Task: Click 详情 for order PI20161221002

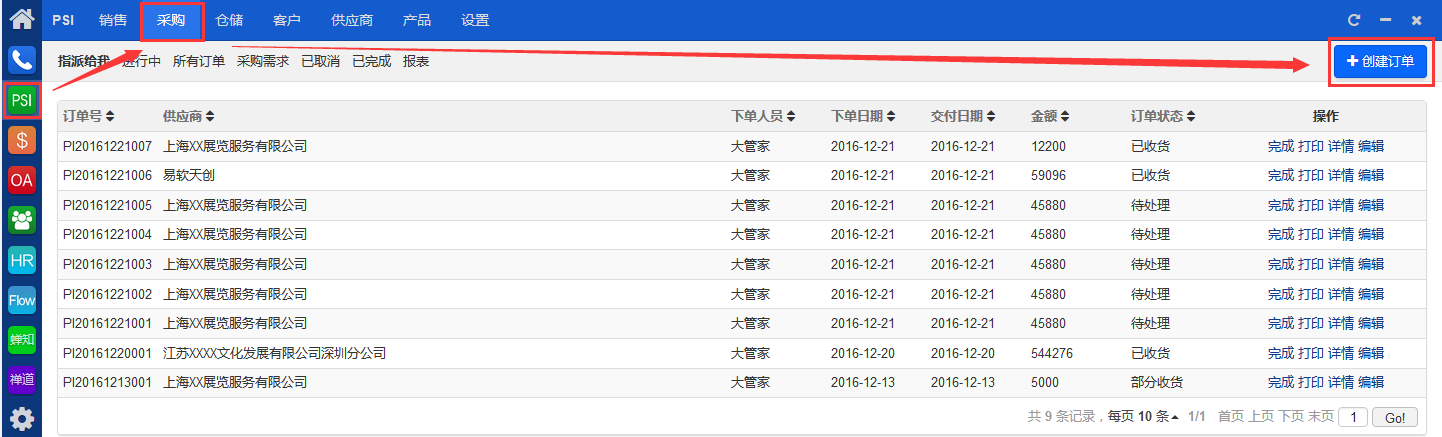Action: tap(1341, 294)
